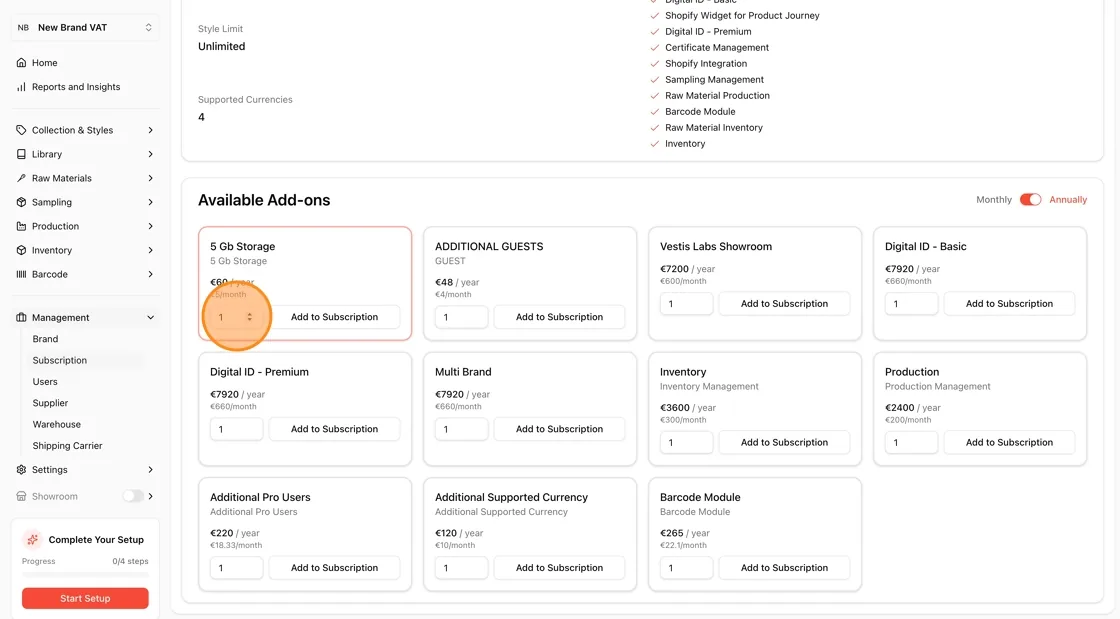Add ADDITIONAL GUESTS to subscription
The height and width of the screenshot is (619, 1120).
pyautogui.click(x=559, y=317)
